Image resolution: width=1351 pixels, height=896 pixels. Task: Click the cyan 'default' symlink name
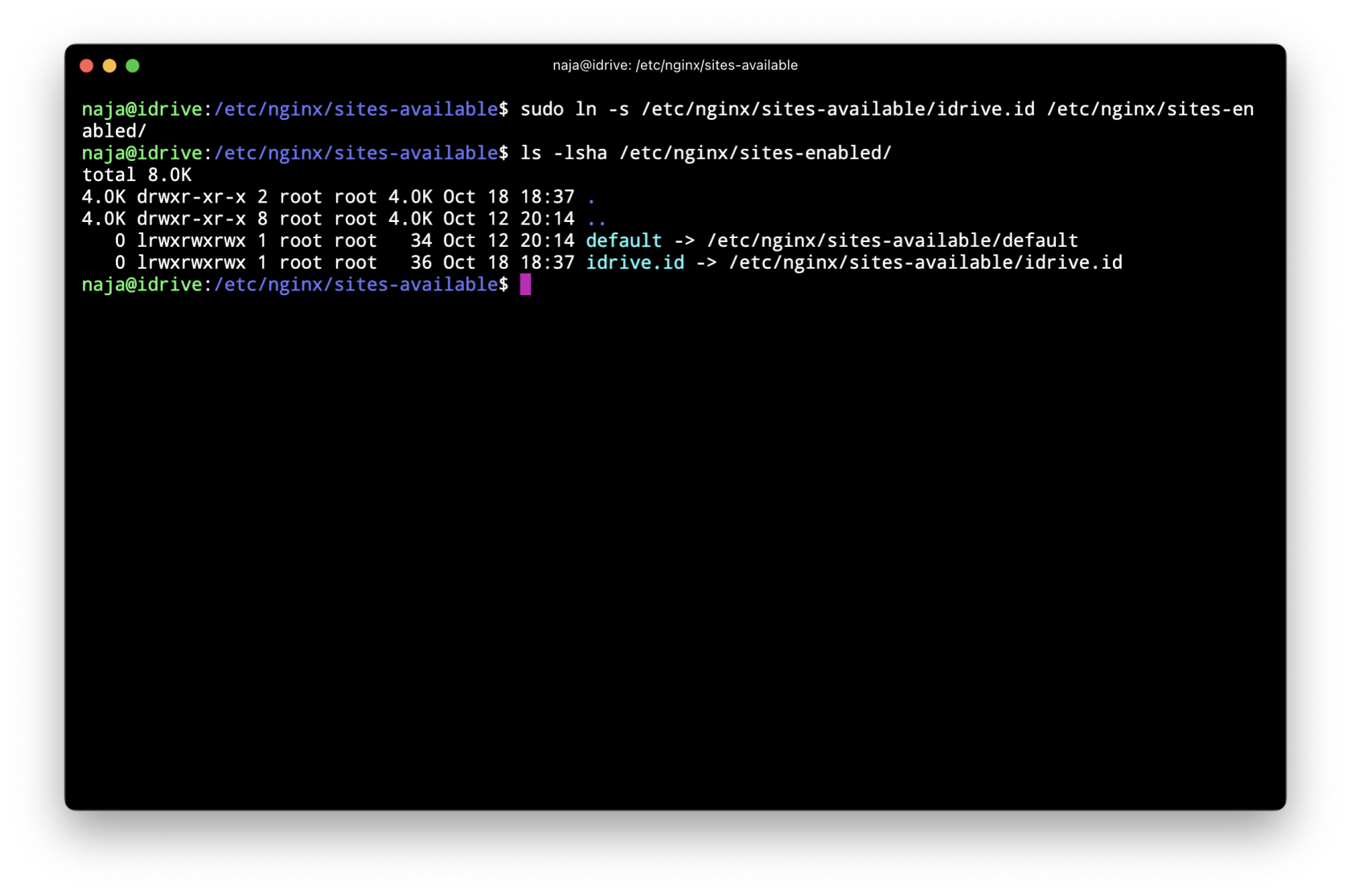(624, 240)
